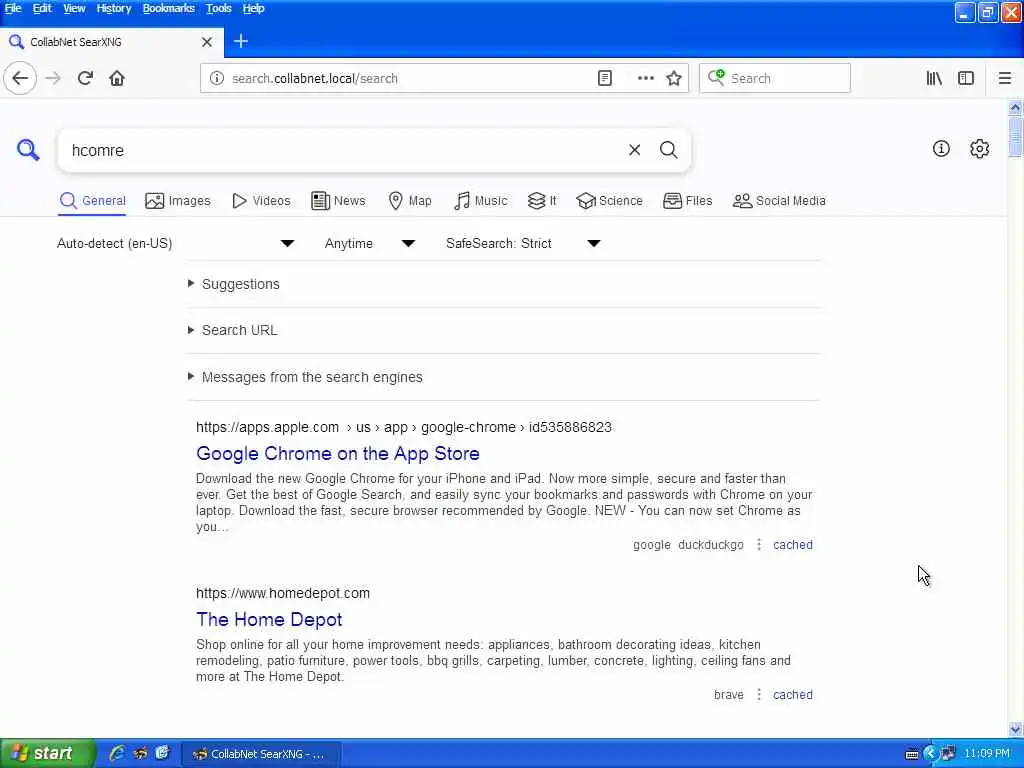Open the SafeSearch: Strict dropdown
The height and width of the screenshot is (768, 1024).
pos(523,244)
